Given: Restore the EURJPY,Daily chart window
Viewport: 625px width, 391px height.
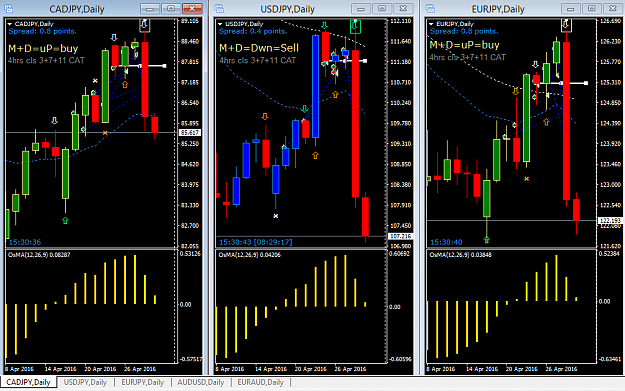Looking at the screenshot, I should coord(592,8).
